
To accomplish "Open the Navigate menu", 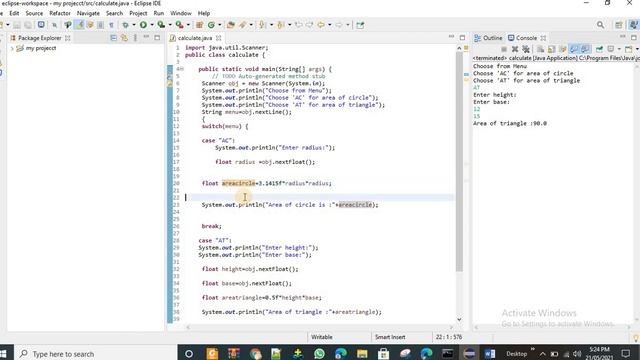I will 88,13.
